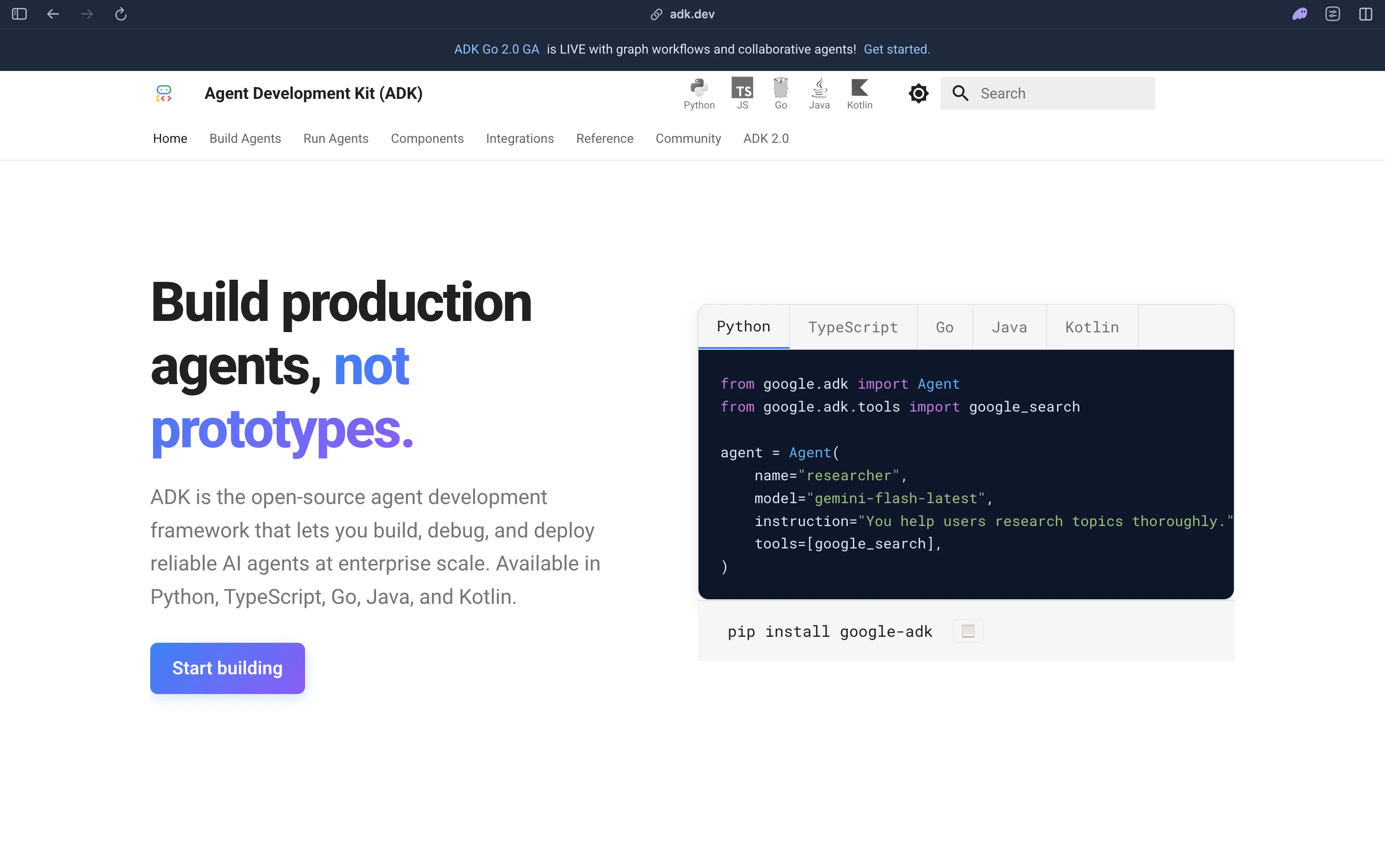Click the "researcher" name string in code
1385x868 pixels.
tap(848, 475)
